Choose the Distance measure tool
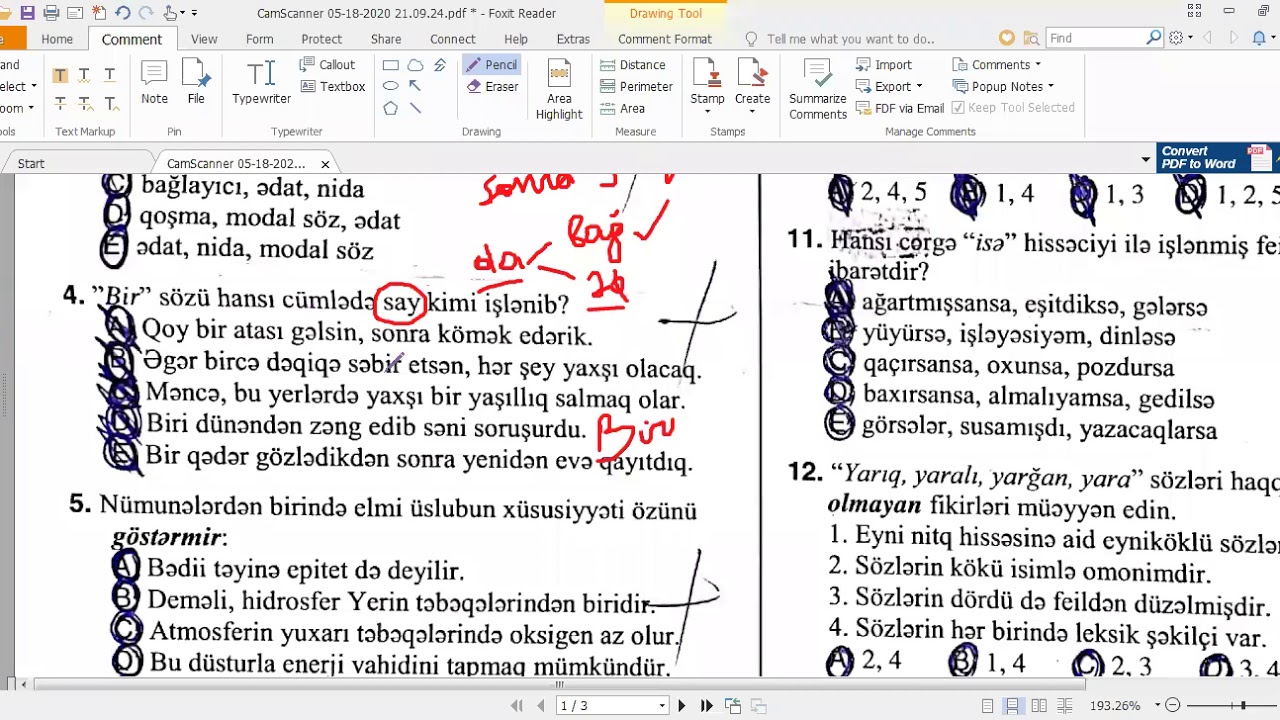The image size is (1280, 720). 633,65
